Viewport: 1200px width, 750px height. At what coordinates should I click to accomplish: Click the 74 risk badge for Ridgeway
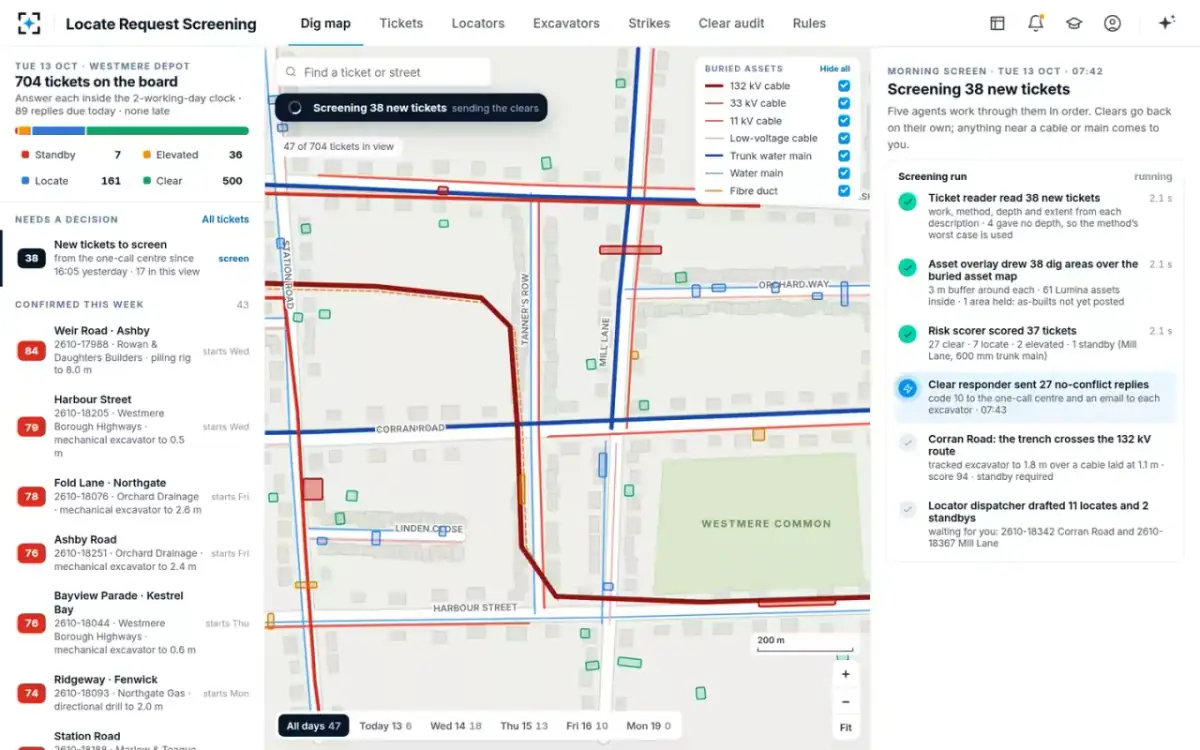coord(31,693)
